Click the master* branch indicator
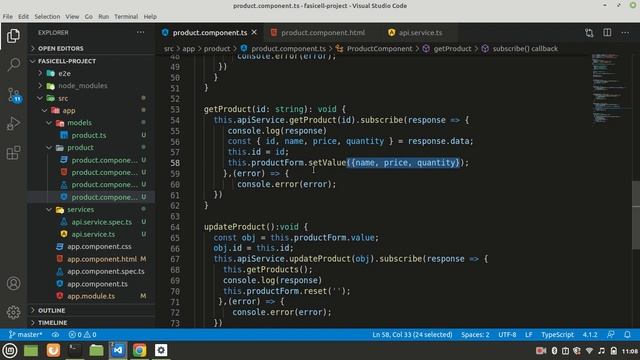The width and height of the screenshot is (640, 360). tap(25, 334)
